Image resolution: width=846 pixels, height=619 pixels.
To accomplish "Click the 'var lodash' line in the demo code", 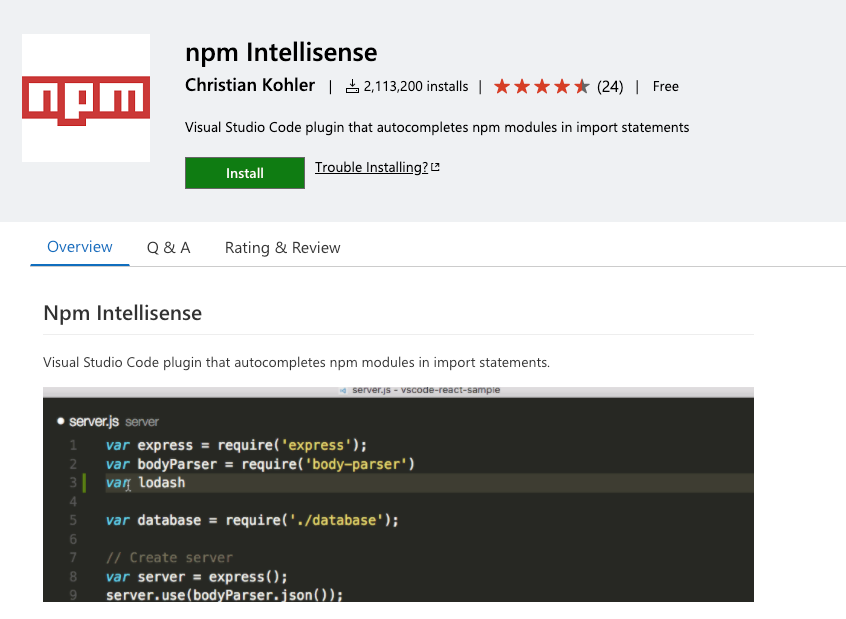I will pos(145,482).
